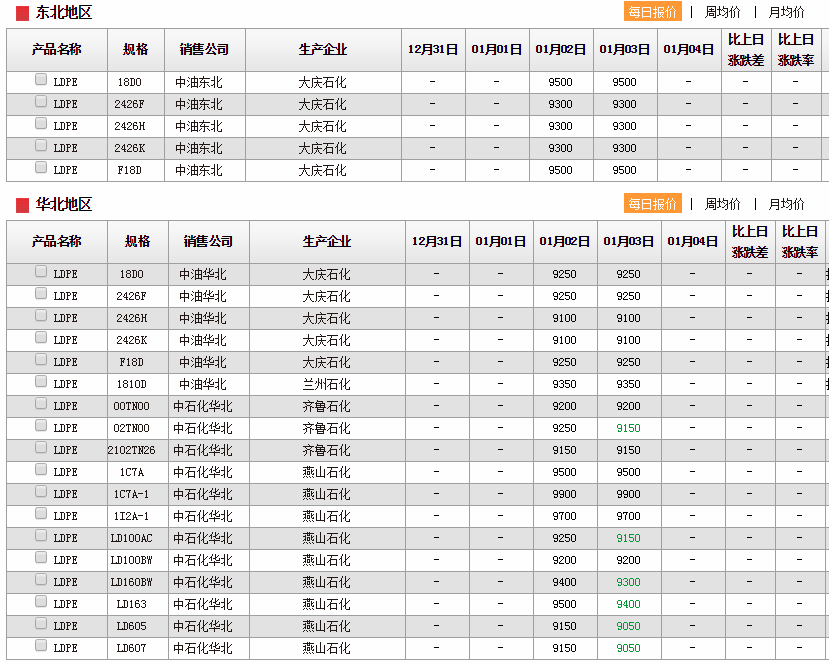Tick the LD100AC row checkbox
The width and height of the screenshot is (829, 666).
41,535
